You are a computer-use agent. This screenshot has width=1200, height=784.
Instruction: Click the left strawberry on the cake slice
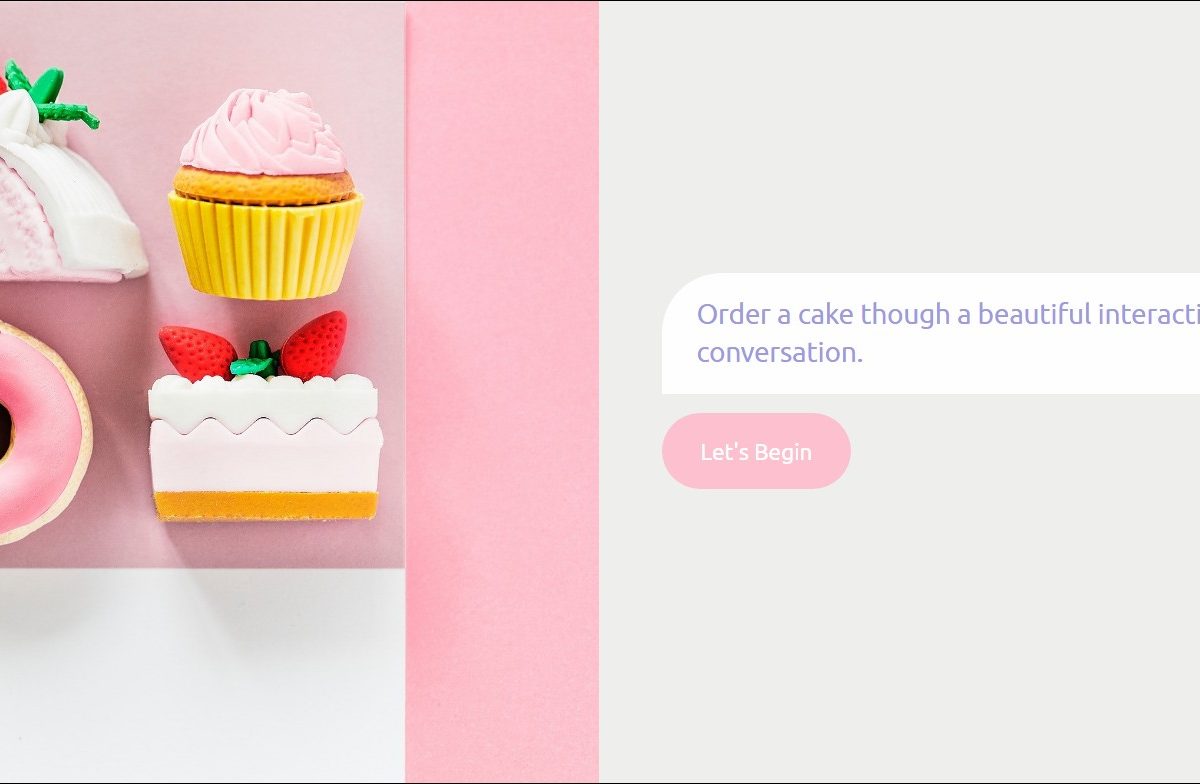(x=196, y=352)
